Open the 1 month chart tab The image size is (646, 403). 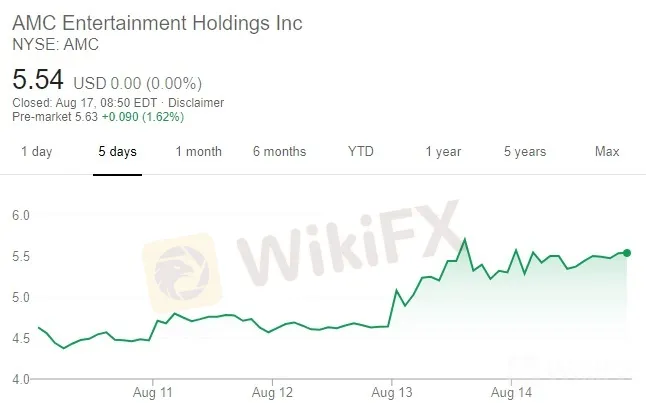198,152
